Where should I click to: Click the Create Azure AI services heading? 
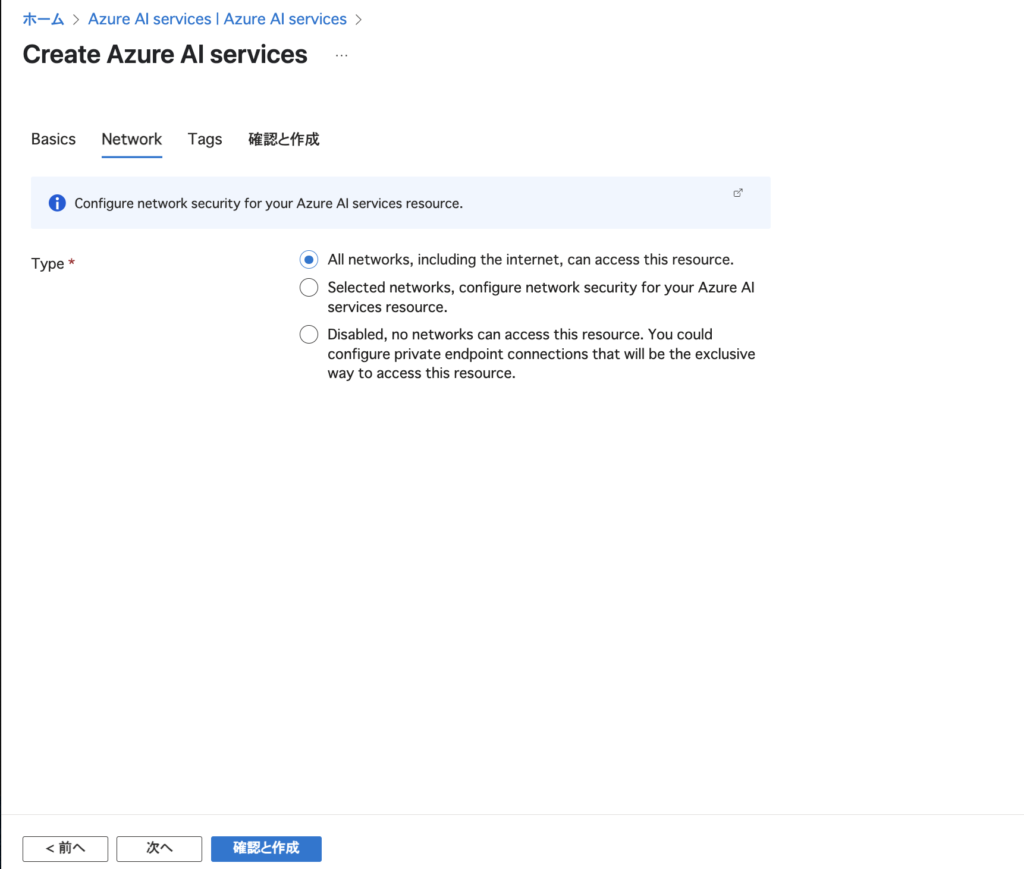tap(165, 54)
